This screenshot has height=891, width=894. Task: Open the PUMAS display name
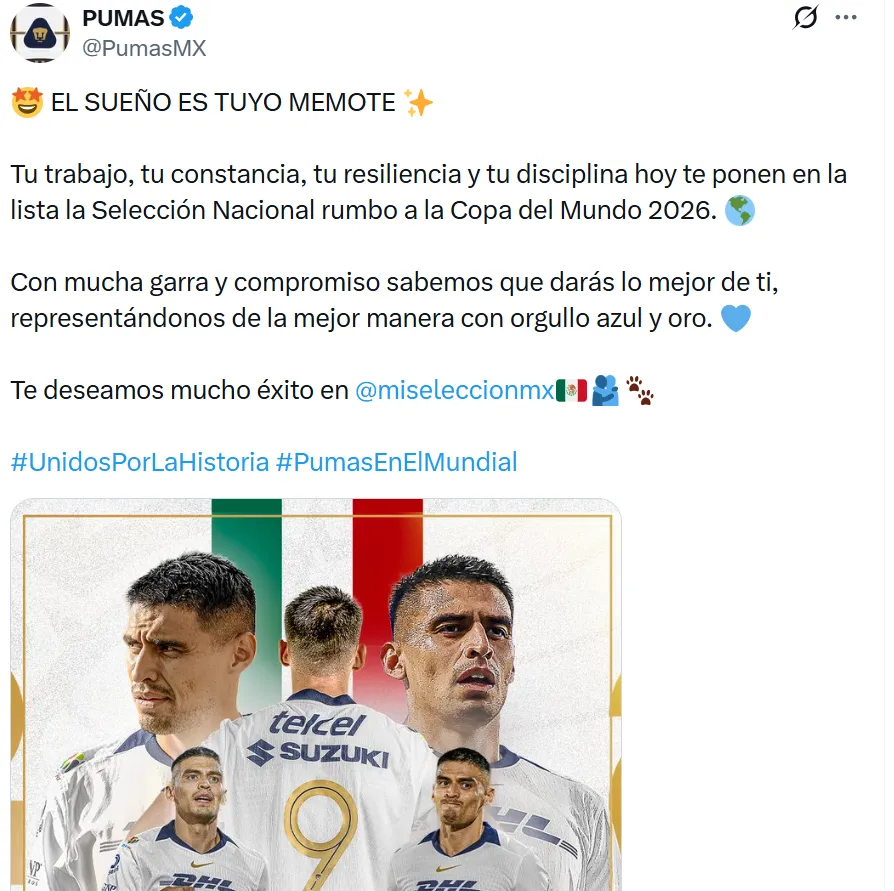tap(123, 18)
